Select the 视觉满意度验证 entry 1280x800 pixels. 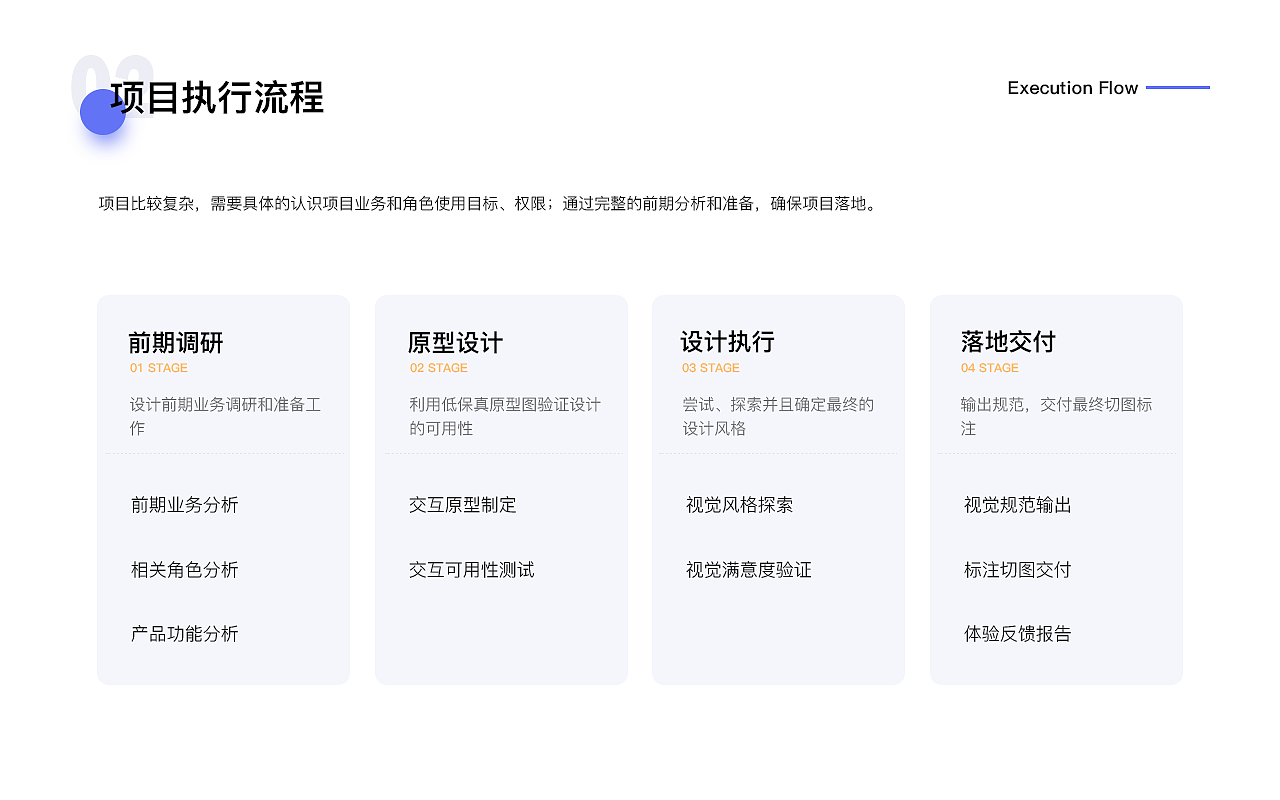[x=747, y=569]
